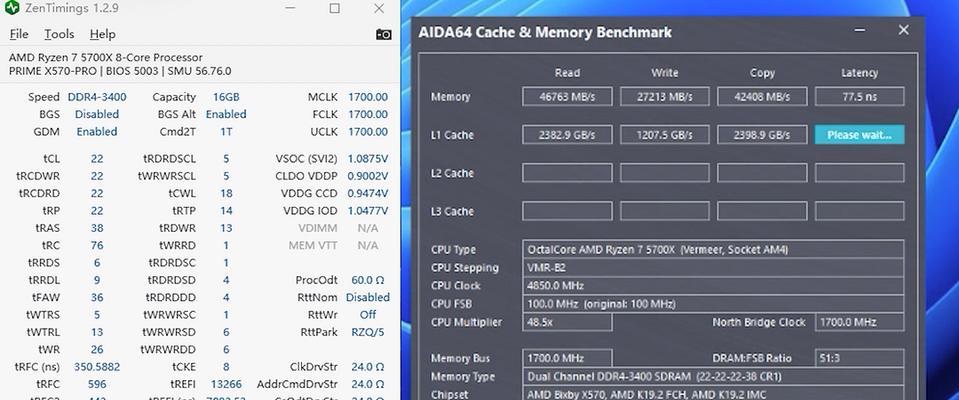The width and height of the screenshot is (959, 400).
Task: Close the ZenTimings window
Action: click(380, 8)
